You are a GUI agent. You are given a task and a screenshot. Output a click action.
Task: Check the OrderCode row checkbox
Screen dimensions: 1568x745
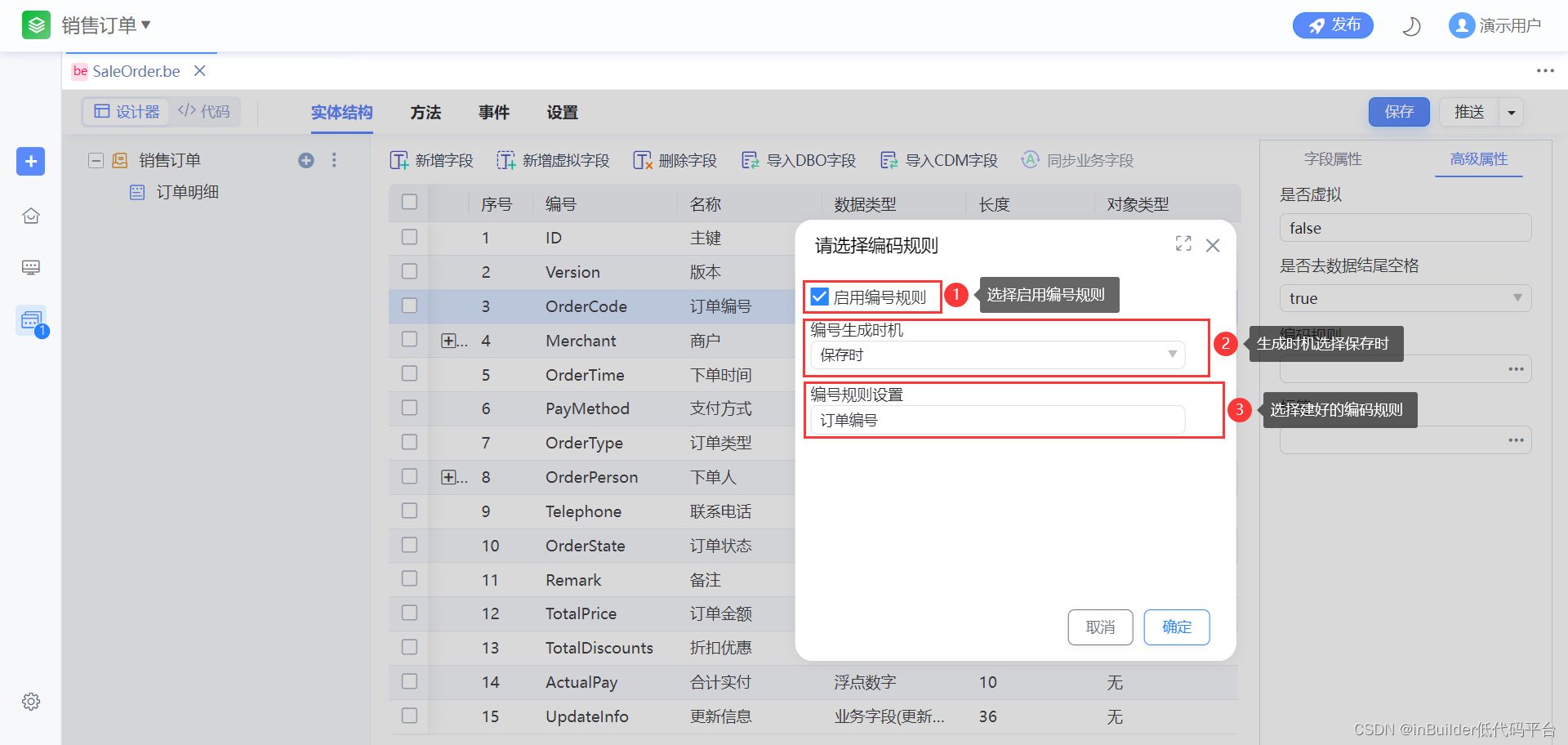point(410,306)
